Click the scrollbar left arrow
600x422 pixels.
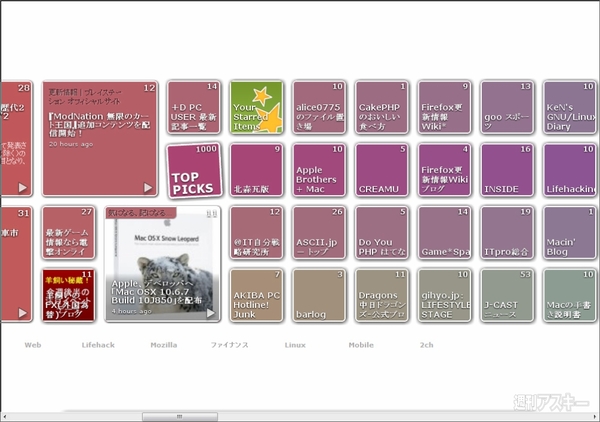4,417
